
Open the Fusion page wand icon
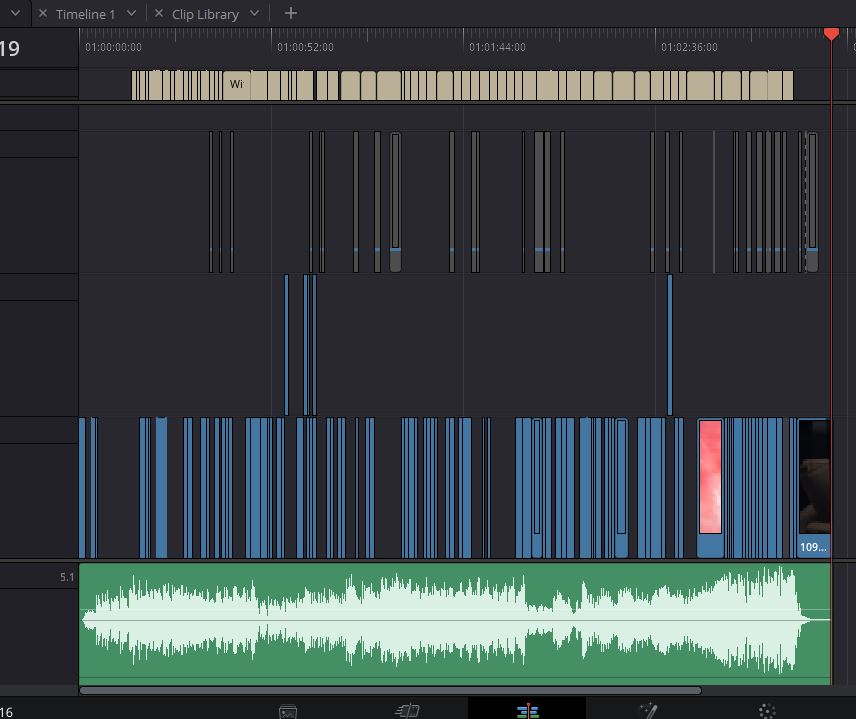pos(648,711)
